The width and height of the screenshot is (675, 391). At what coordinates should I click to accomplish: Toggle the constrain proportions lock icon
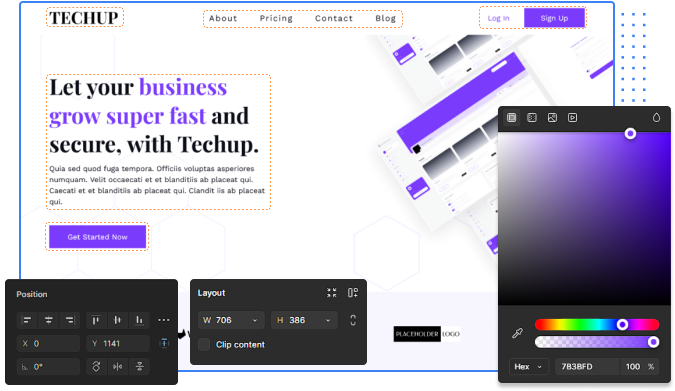tap(353, 320)
